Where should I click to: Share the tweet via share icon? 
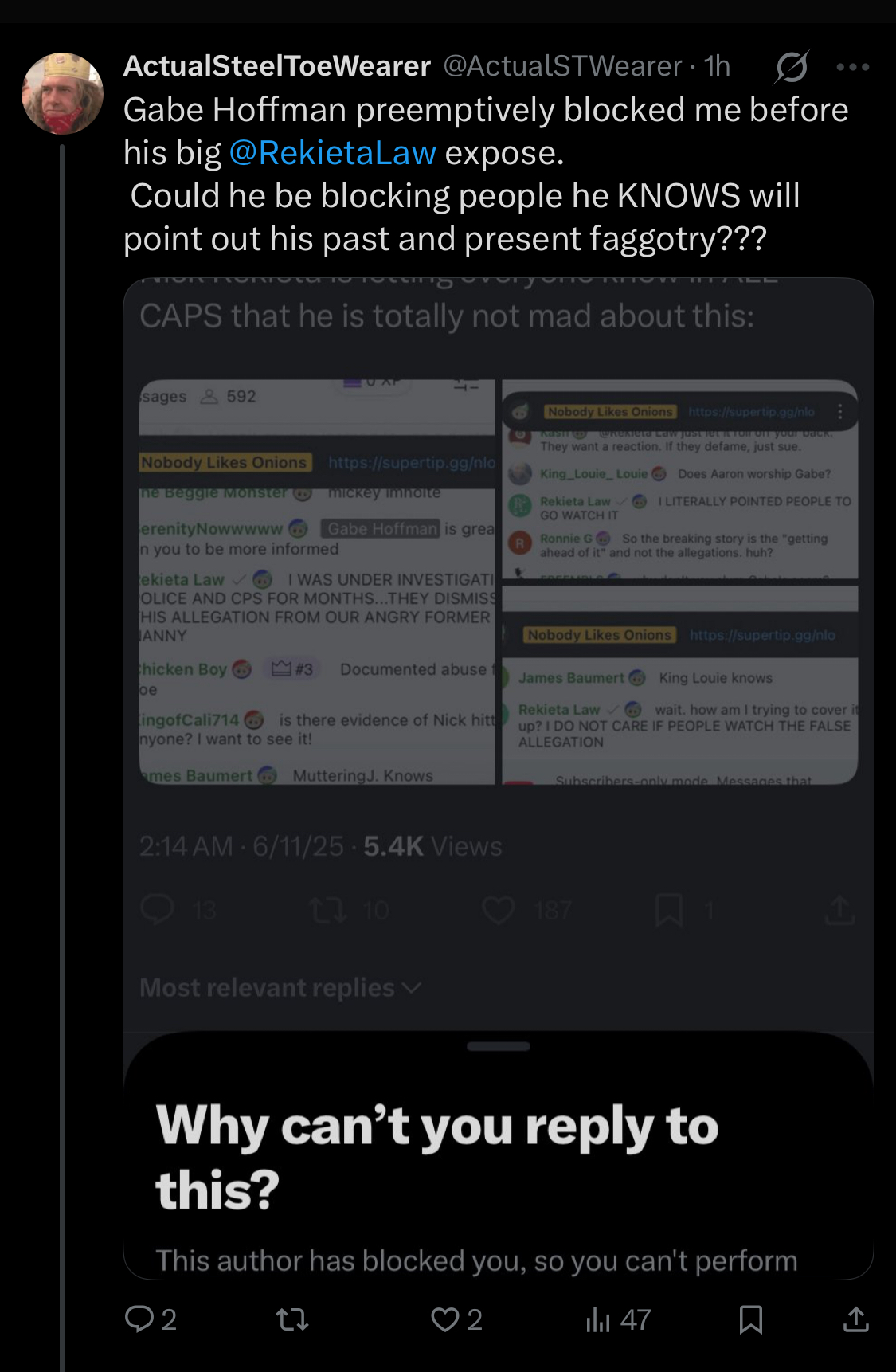click(855, 1319)
